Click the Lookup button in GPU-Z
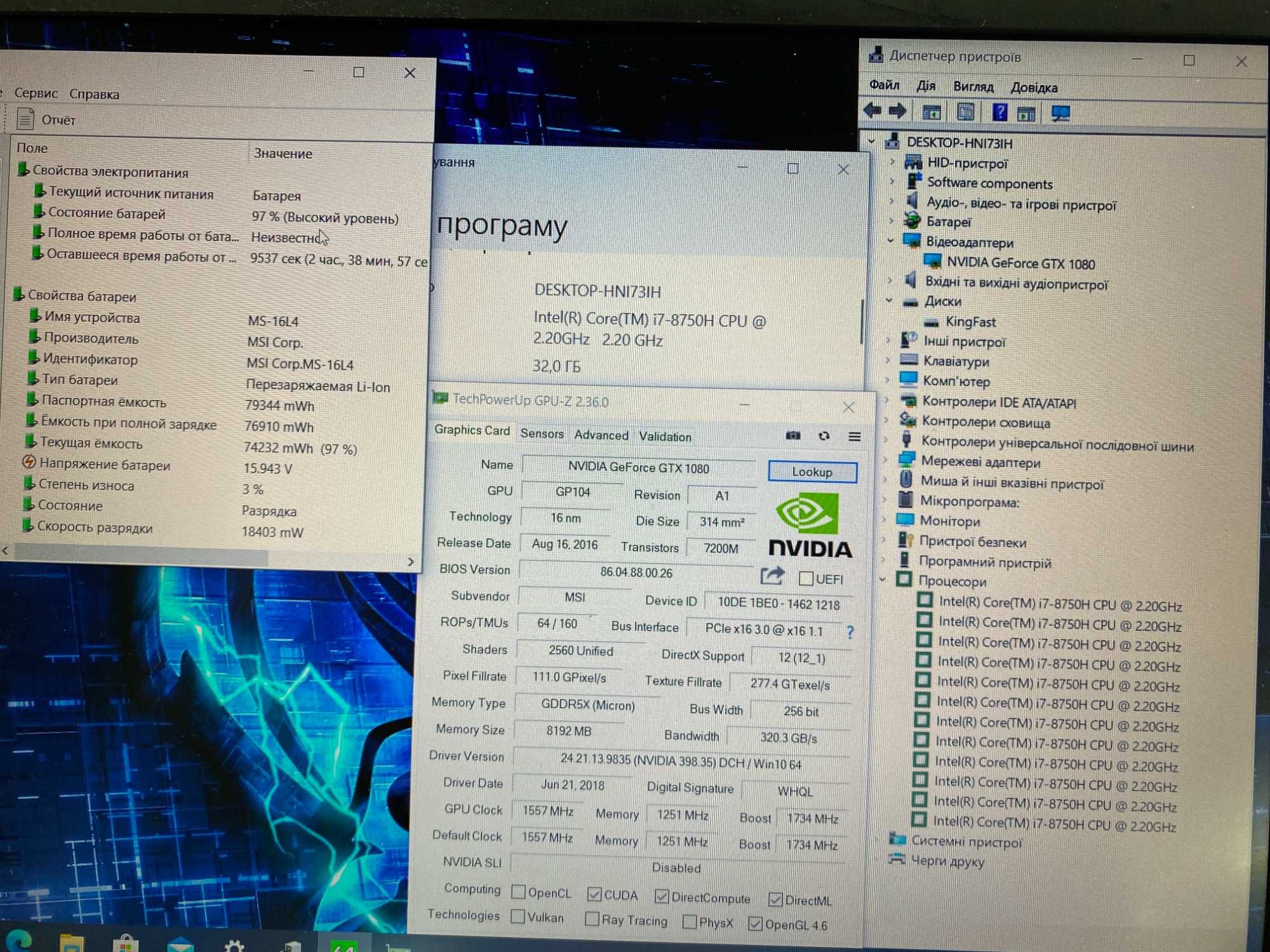 (812, 472)
